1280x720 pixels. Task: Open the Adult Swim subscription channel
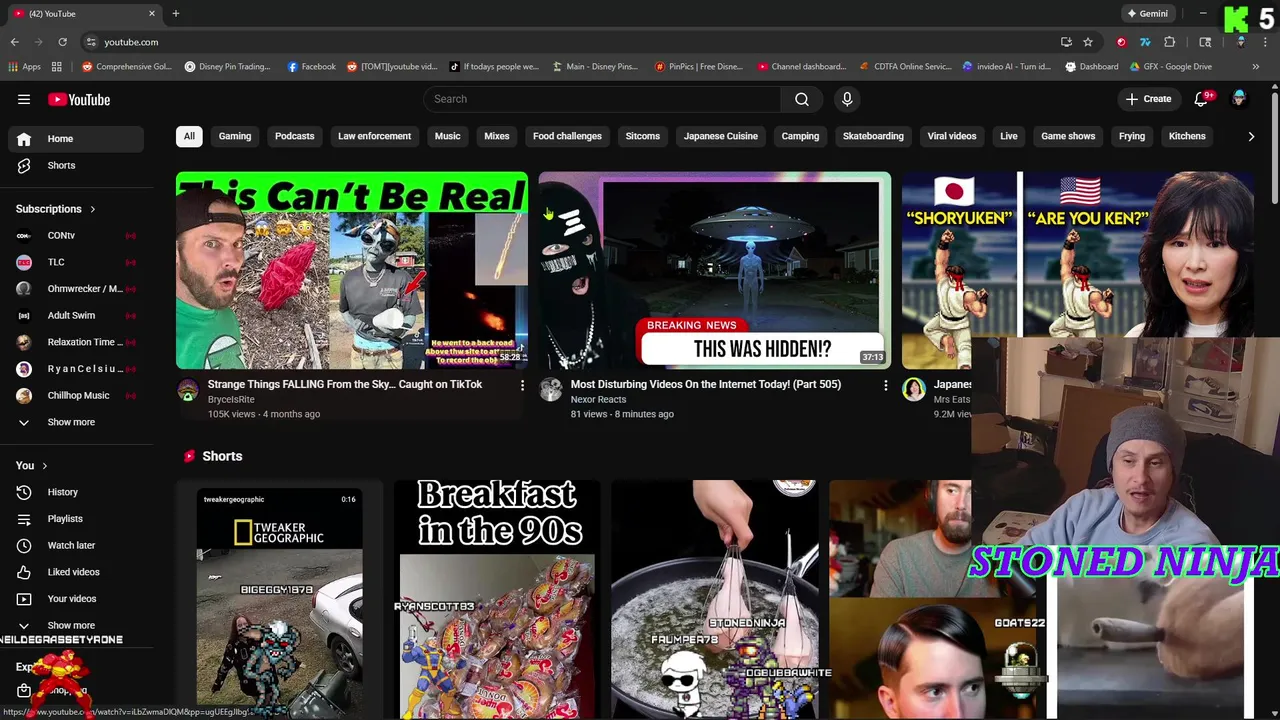pyautogui.click(x=72, y=316)
